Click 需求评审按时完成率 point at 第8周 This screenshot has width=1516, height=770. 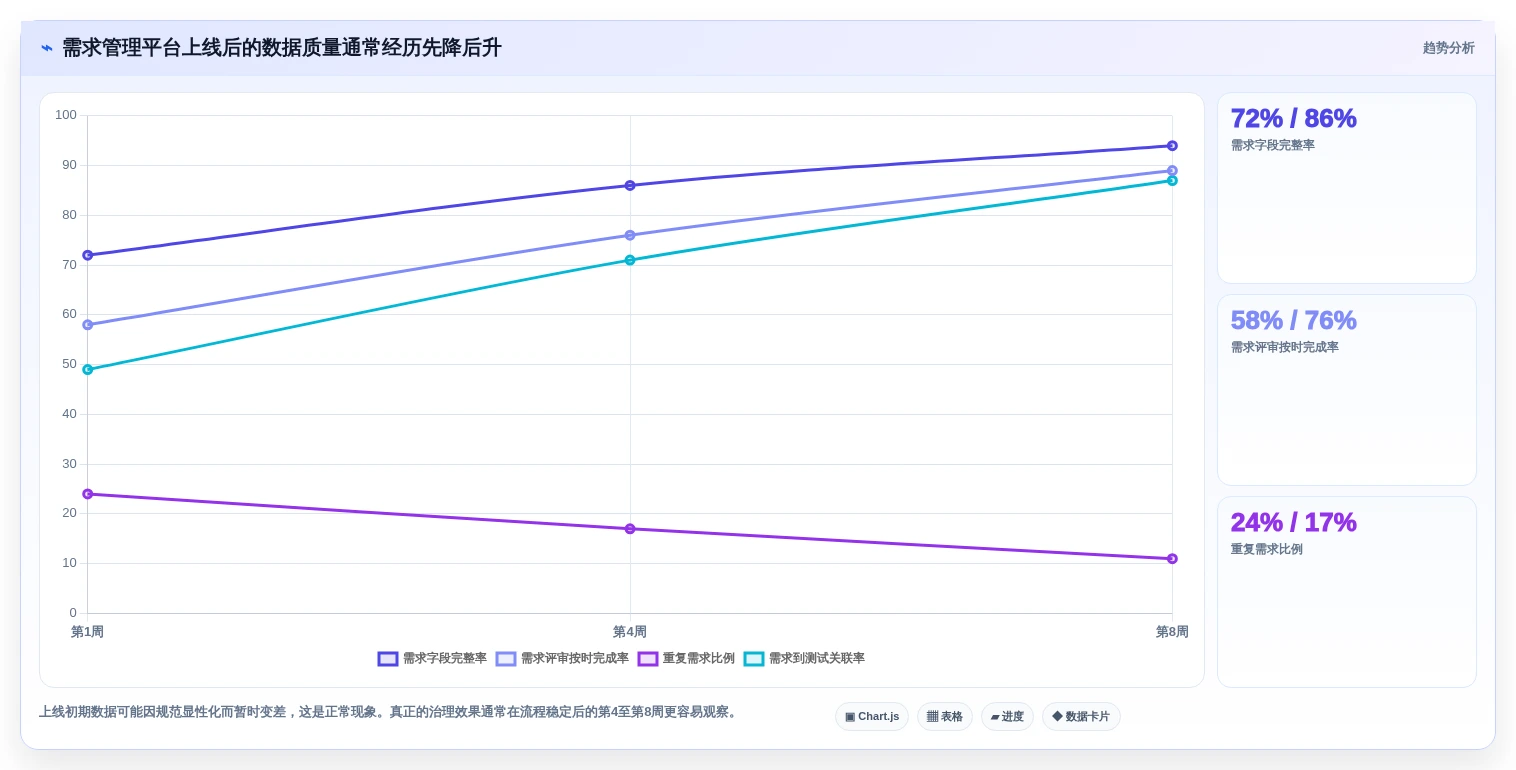[1172, 170]
